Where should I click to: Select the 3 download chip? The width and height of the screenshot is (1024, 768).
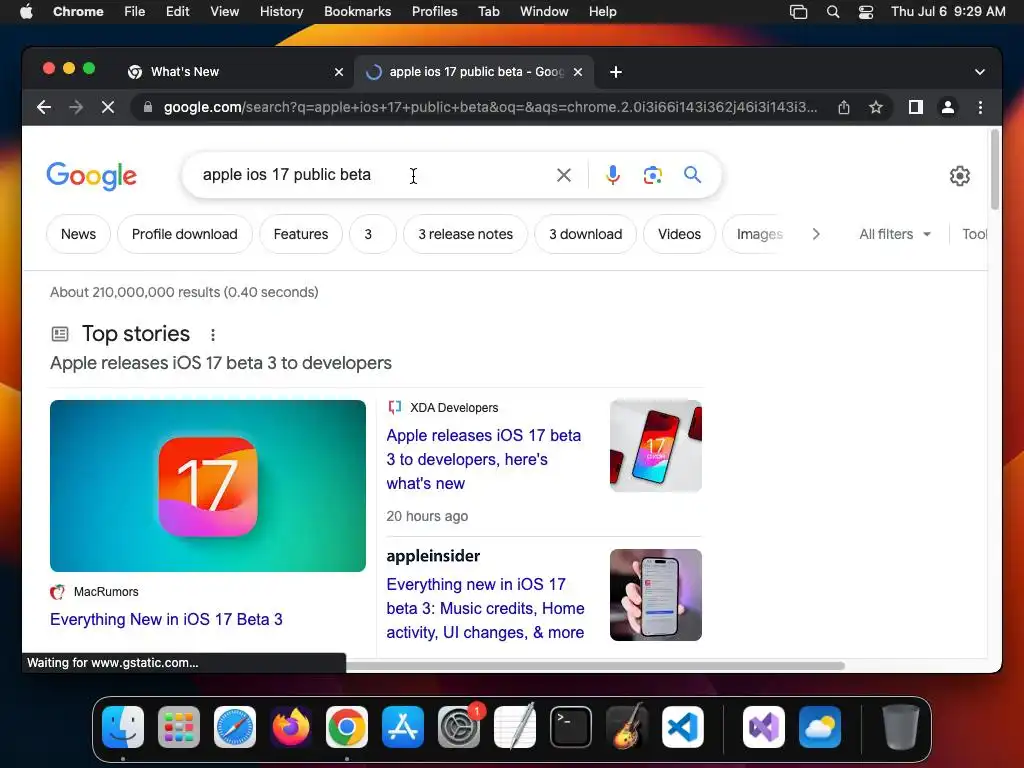pyautogui.click(x=585, y=234)
